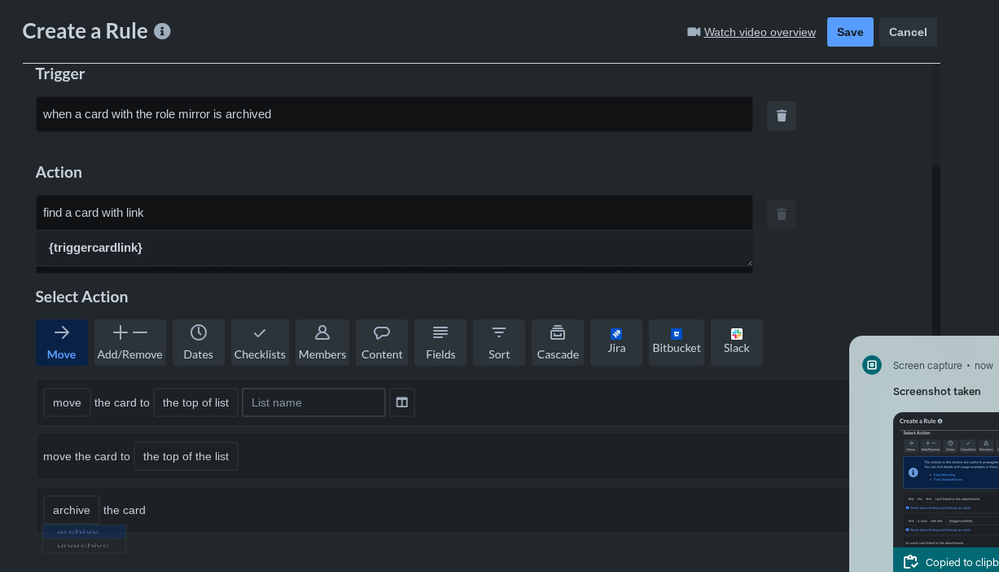Click the 'Screenshot taken' notification title

pyautogui.click(x=937, y=391)
